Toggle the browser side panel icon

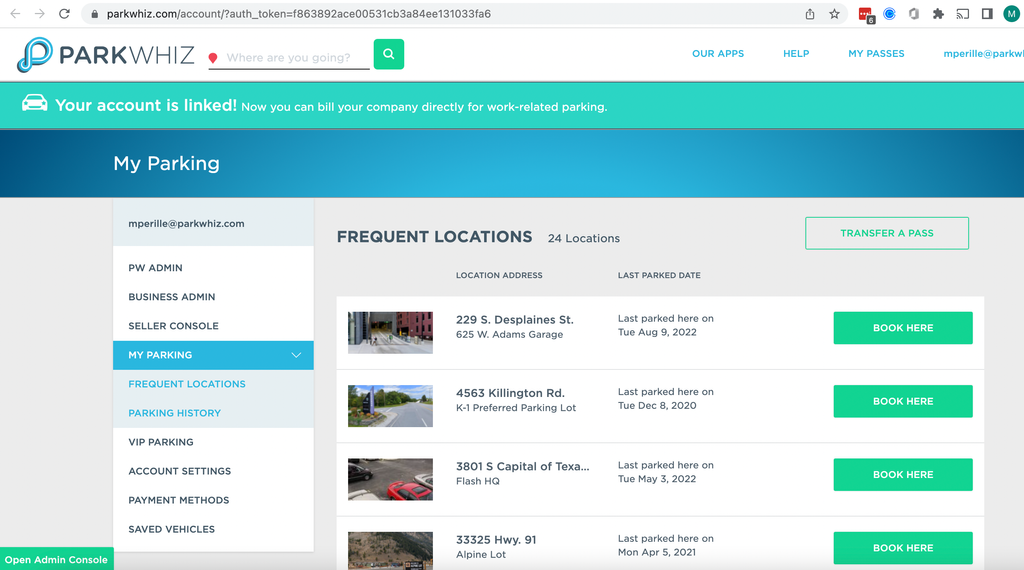[x=987, y=14]
